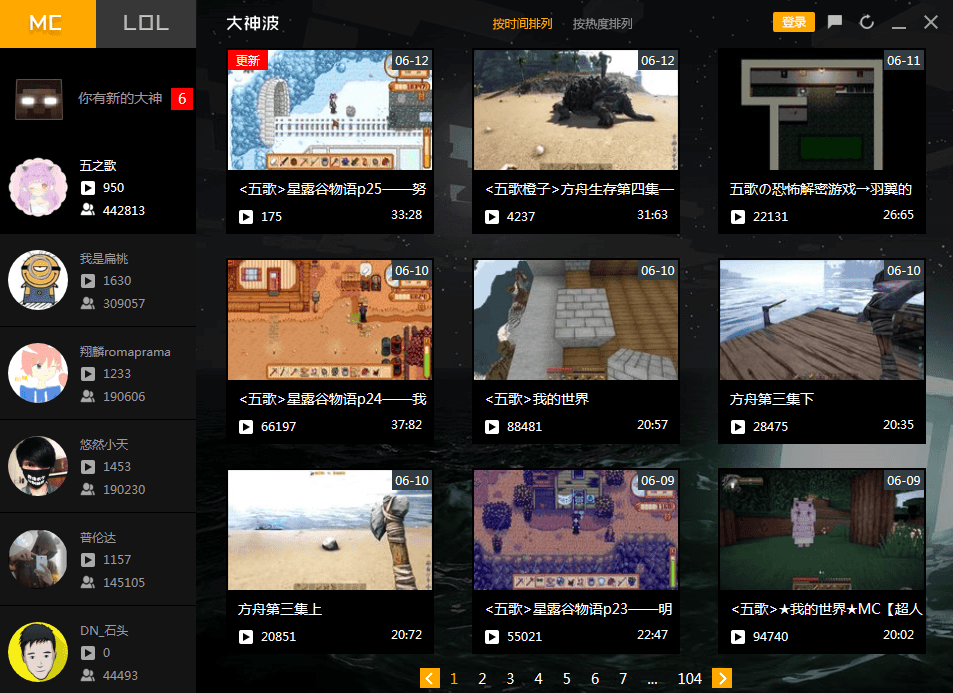Click the play icon beside 175 views
953x693 pixels.
246,216
